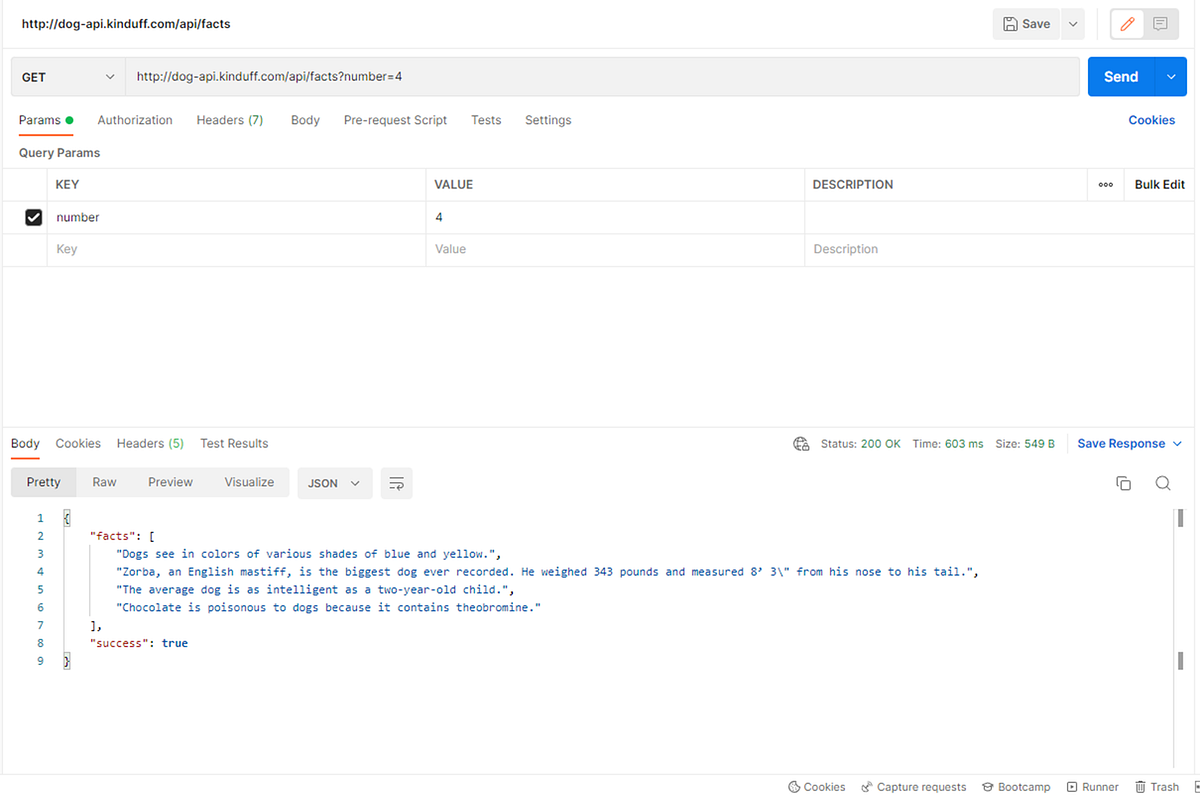Viewport: 1200px width, 795px height.
Task: Open the Runner from the bottom bar
Action: pyautogui.click(x=1092, y=787)
